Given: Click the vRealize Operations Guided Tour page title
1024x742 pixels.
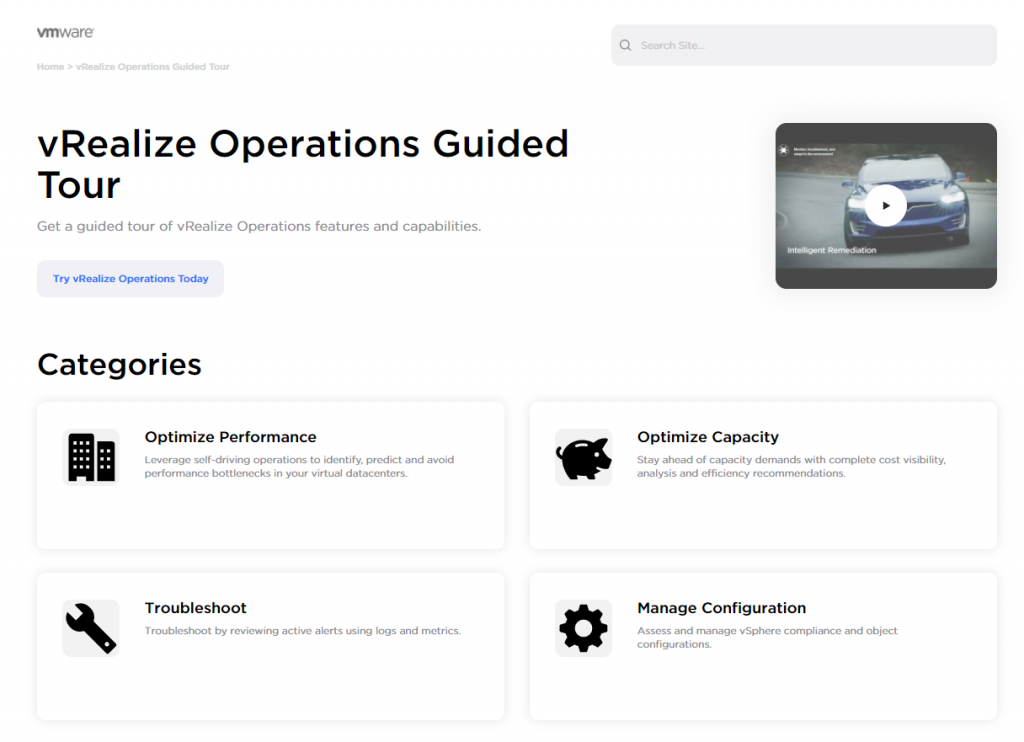Looking at the screenshot, I should pos(303,163).
